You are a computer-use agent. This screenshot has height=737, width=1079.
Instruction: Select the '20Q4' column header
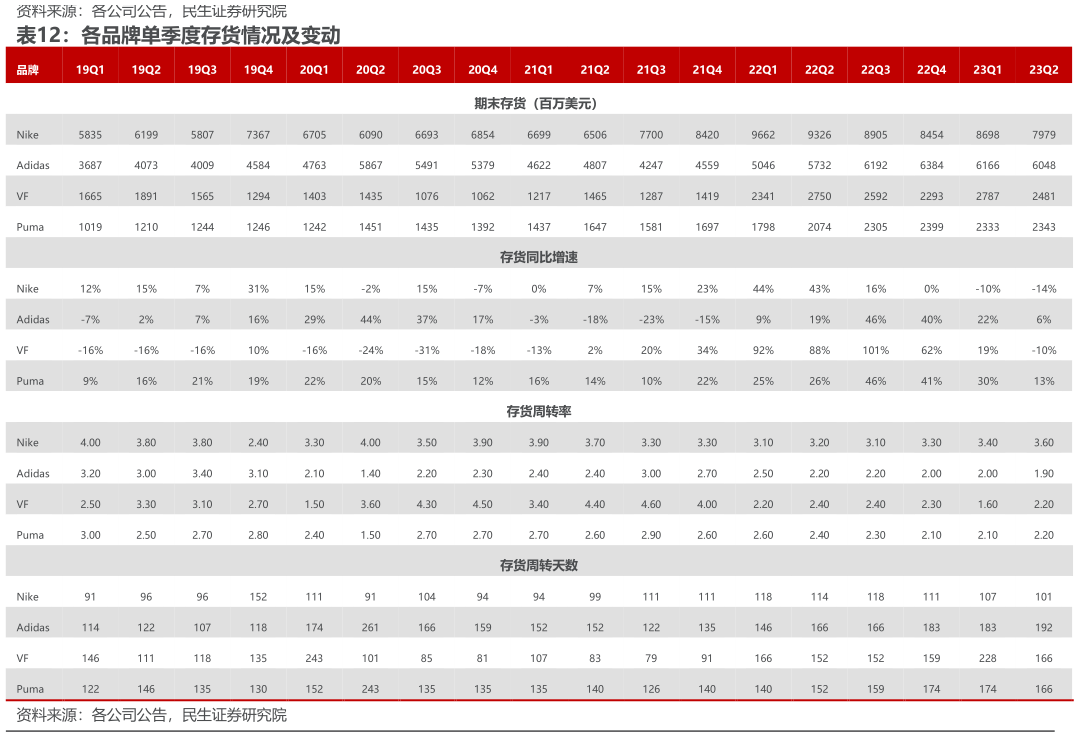(482, 70)
